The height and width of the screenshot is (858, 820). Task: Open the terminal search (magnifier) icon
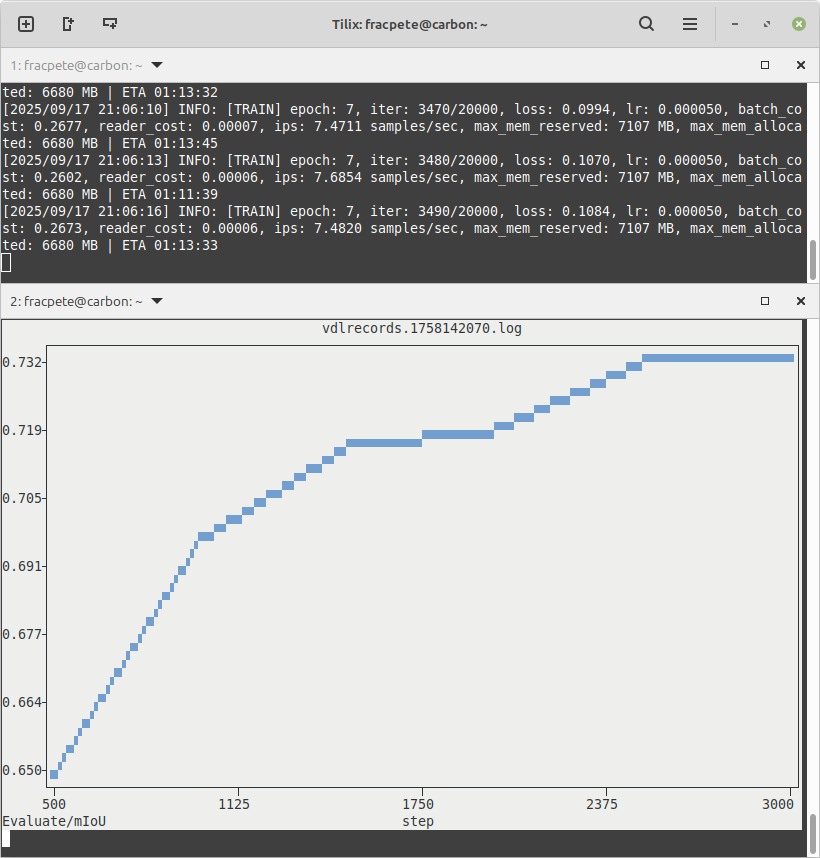pyautogui.click(x=647, y=24)
